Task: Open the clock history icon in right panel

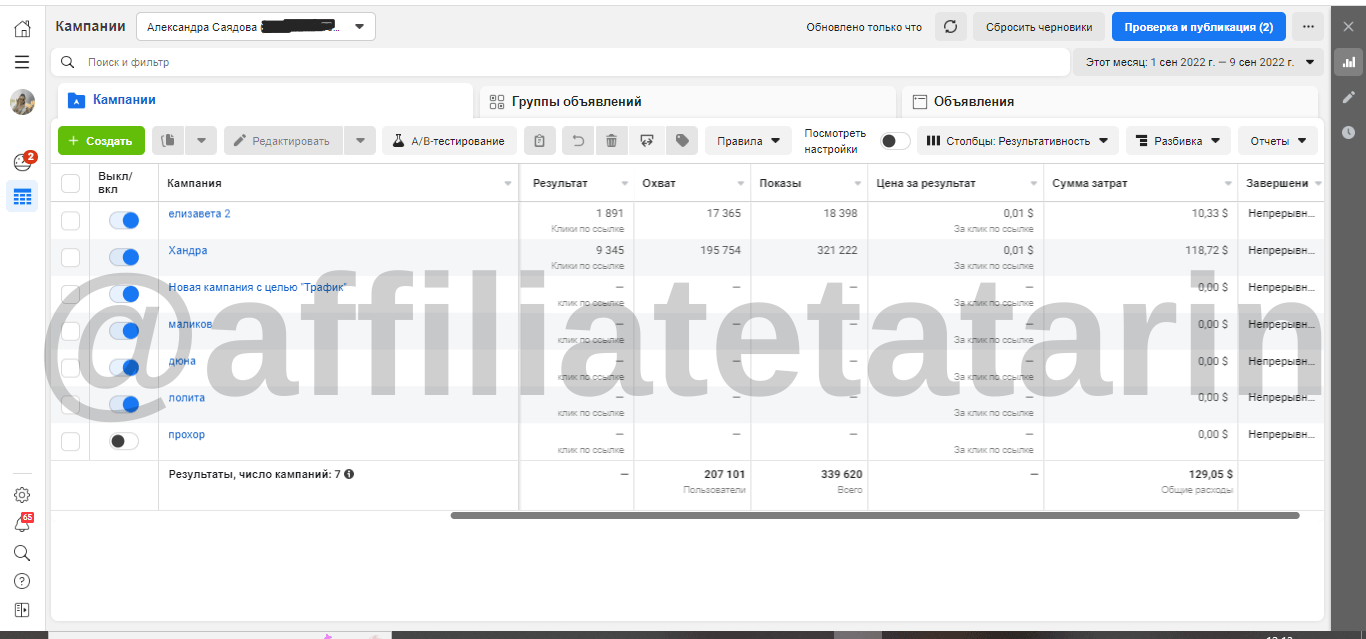Action: 1348,132
